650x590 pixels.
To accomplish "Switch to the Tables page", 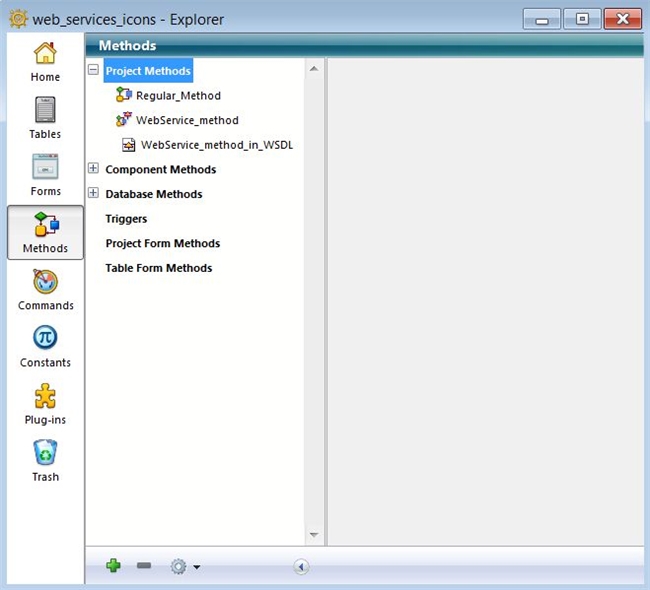I will coord(45,118).
